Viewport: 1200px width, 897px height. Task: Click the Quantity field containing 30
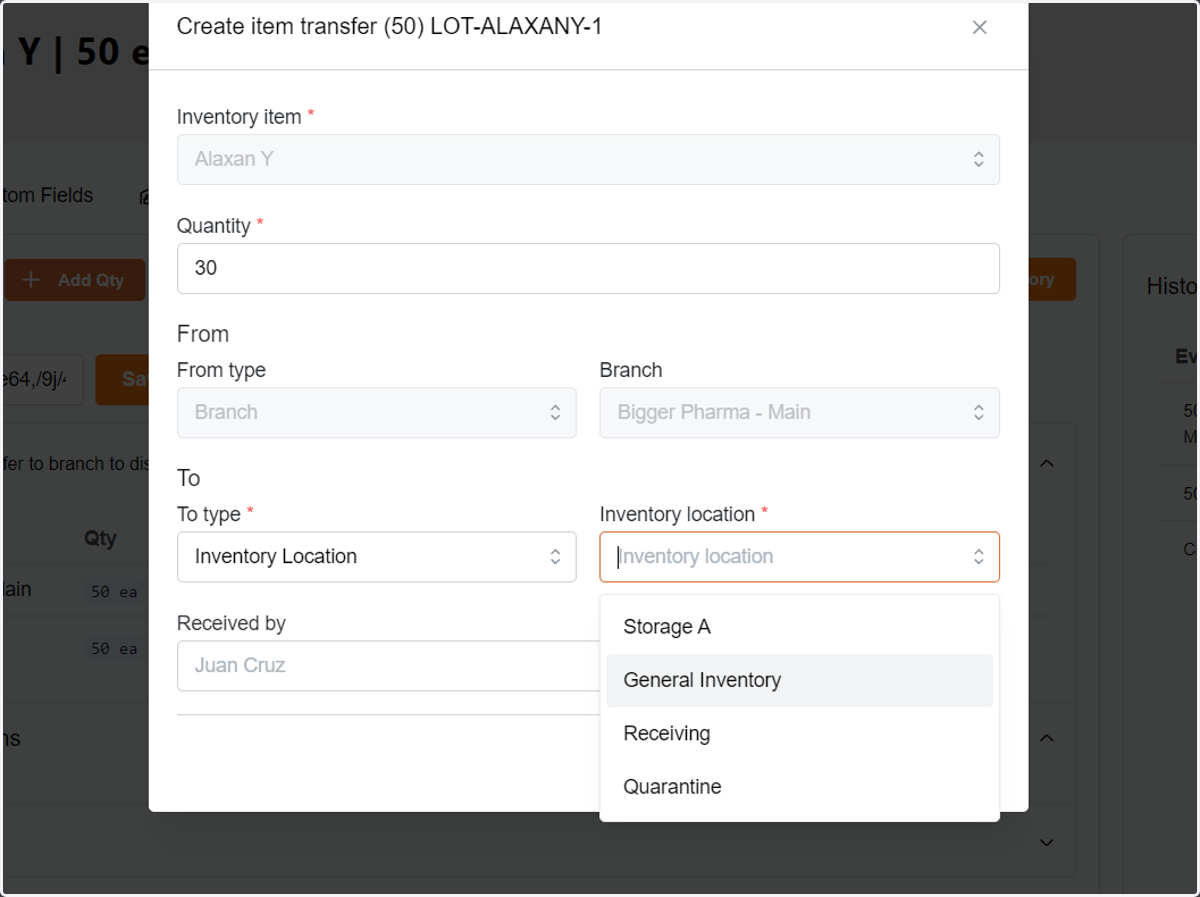tap(588, 268)
